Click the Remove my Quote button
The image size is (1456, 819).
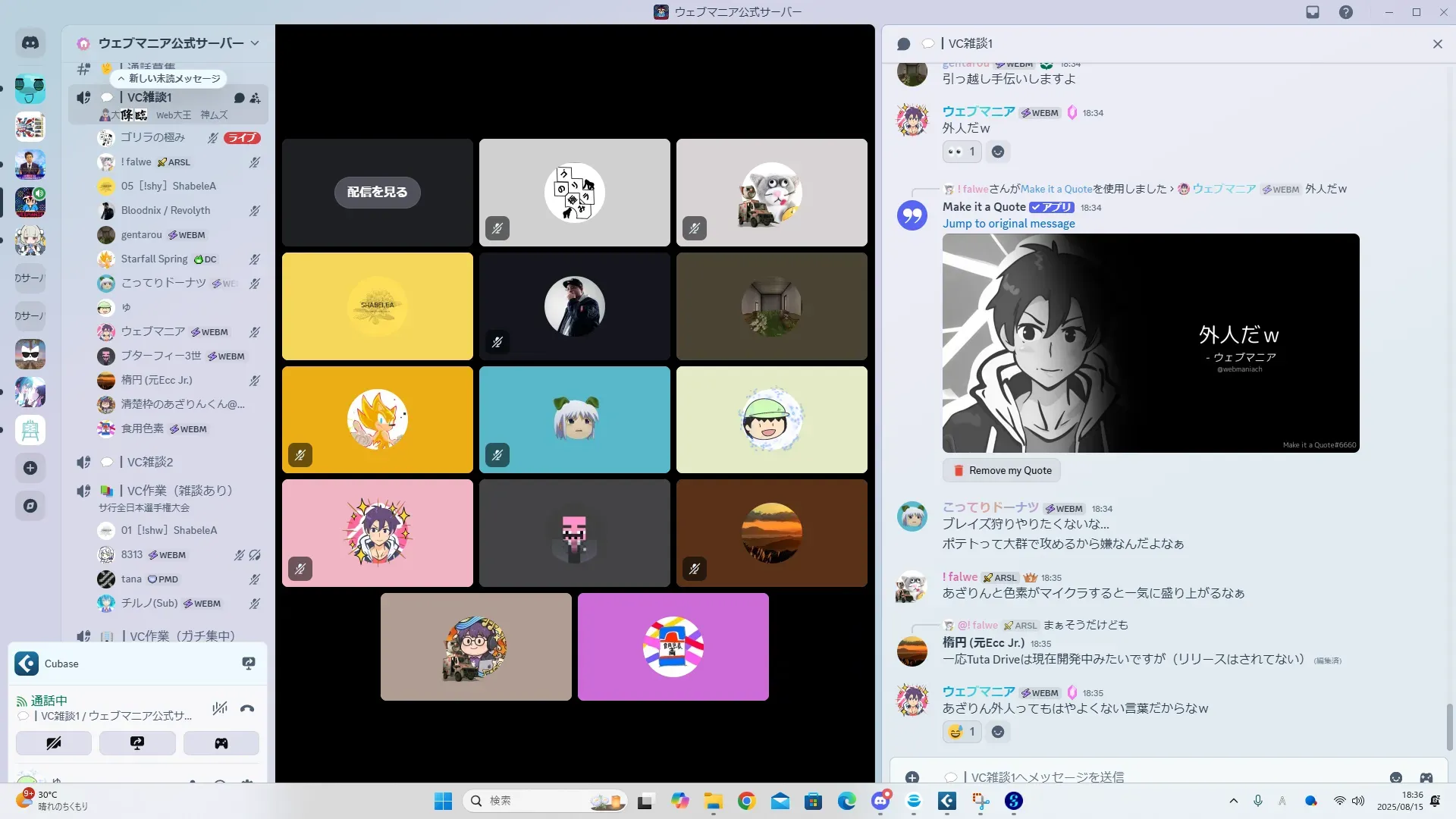pos(1002,471)
